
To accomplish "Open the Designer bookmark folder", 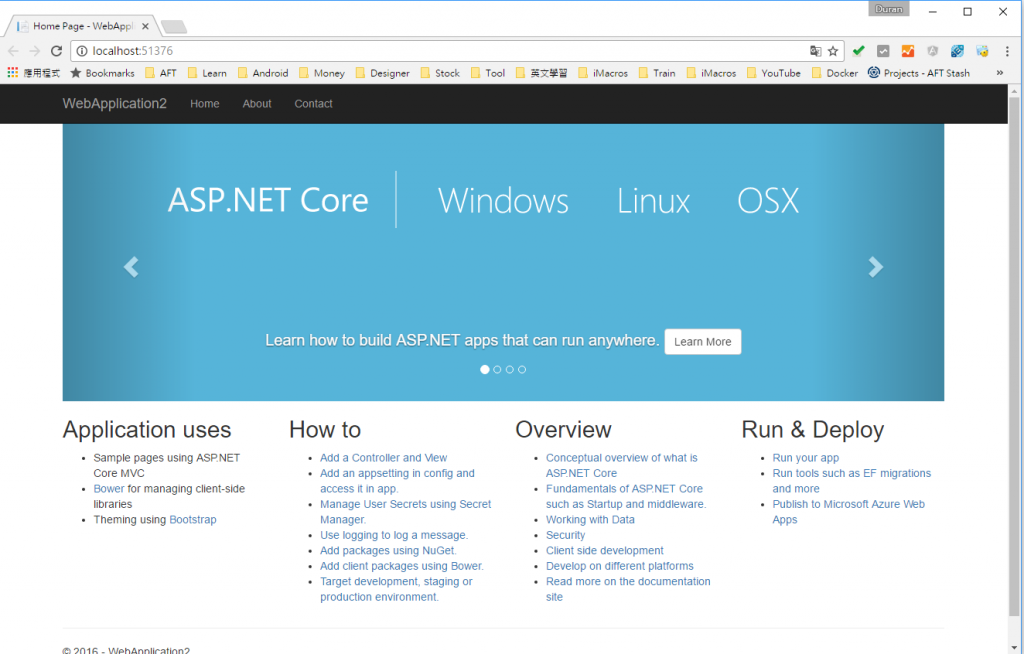I will (x=383, y=73).
